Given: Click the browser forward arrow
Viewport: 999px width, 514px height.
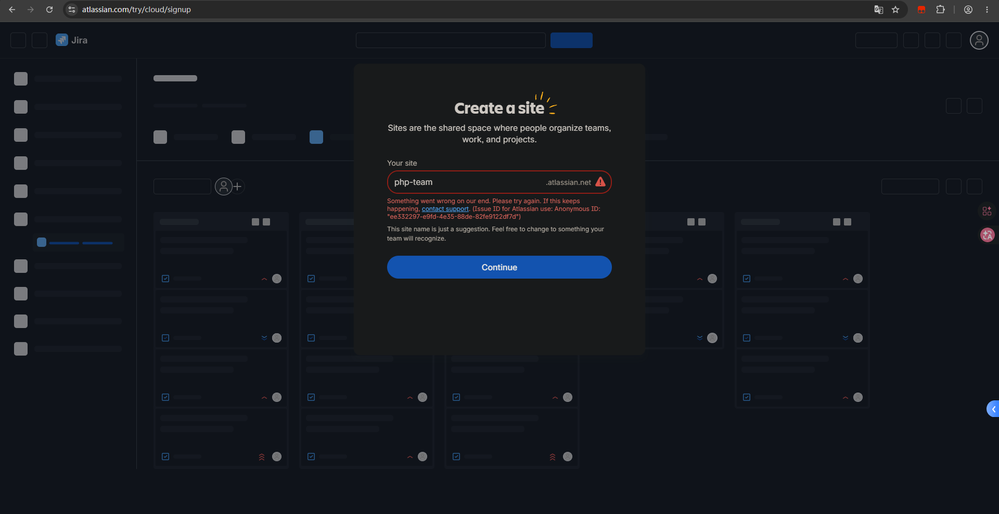Looking at the screenshot, I should tap(31, 10).
